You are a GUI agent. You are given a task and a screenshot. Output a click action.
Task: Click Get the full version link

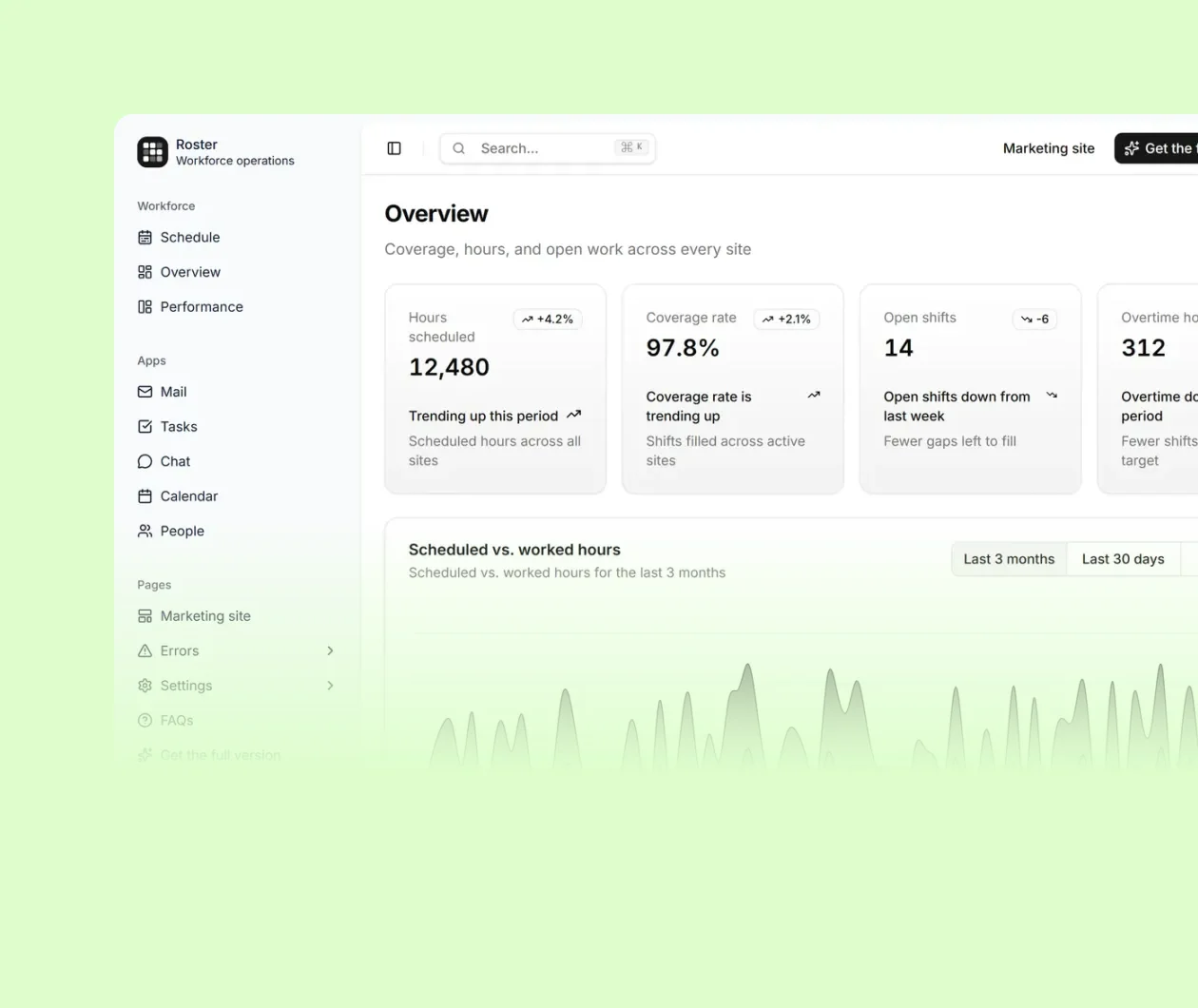coord(238,755)
